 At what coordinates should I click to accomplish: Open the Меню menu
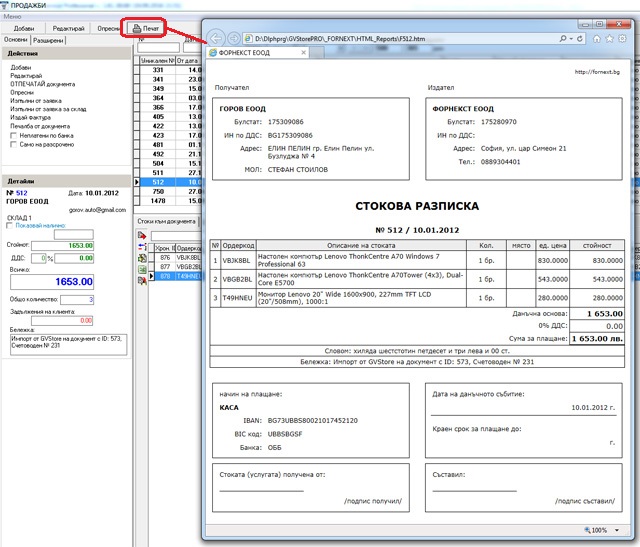click(x=12, y=16)
